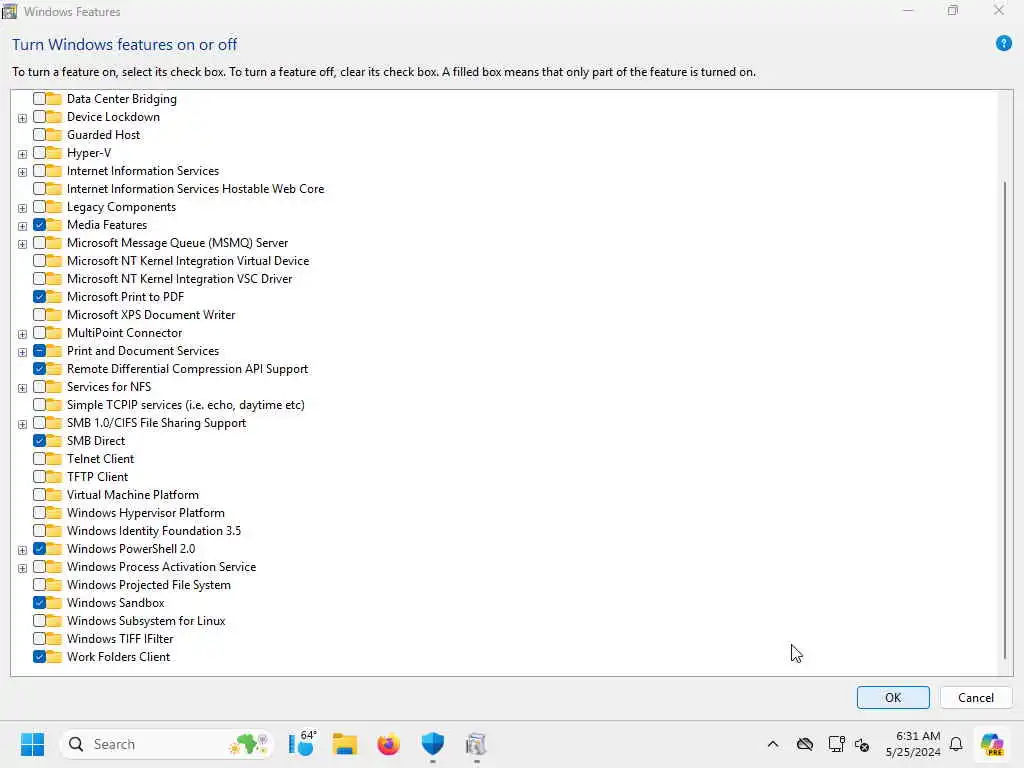This screenshot has height=768, width=1024.
Task: Expand the Device Lockdown node
Action: point(22,118)
